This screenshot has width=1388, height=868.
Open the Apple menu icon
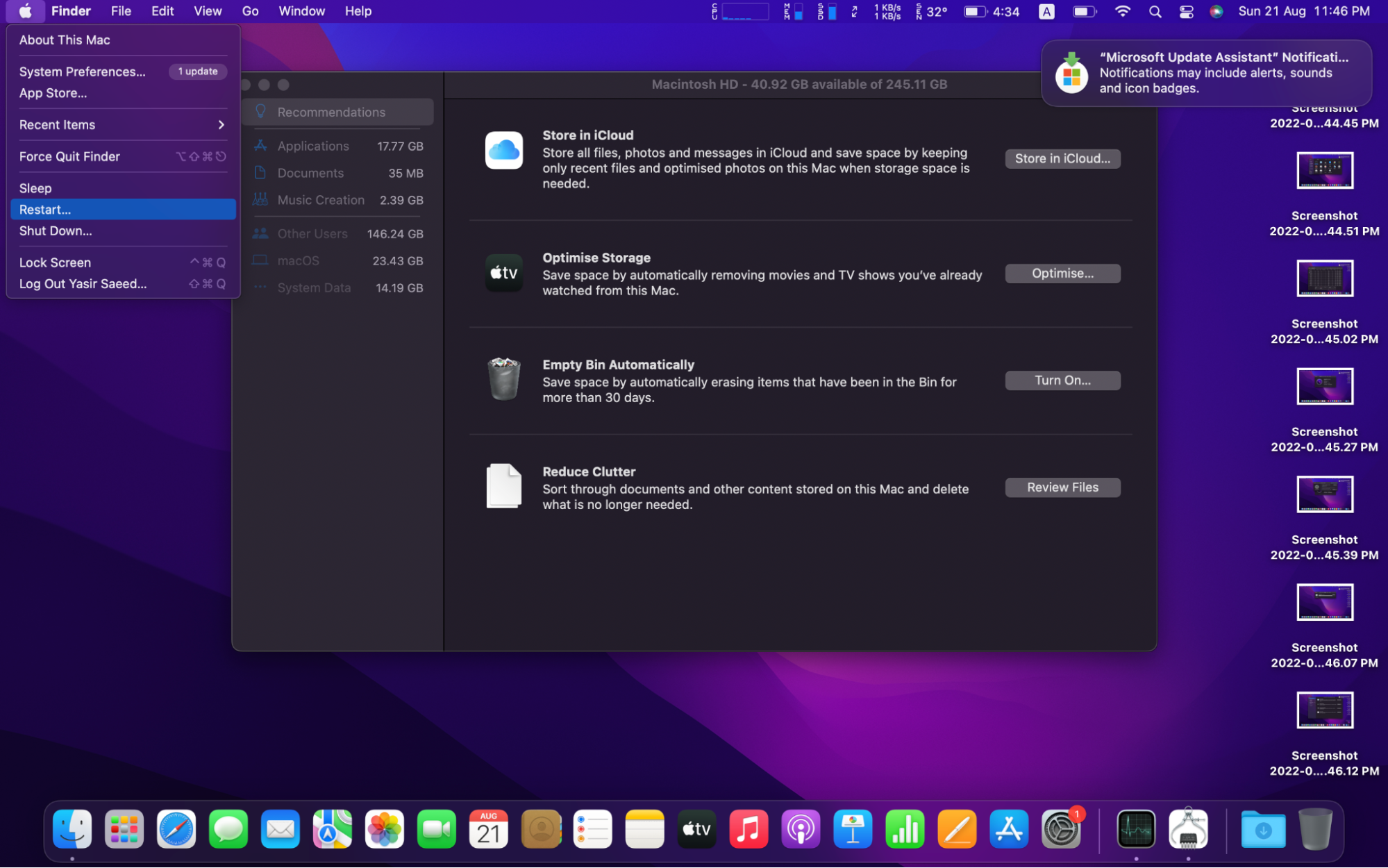click(x=25, y=11)
